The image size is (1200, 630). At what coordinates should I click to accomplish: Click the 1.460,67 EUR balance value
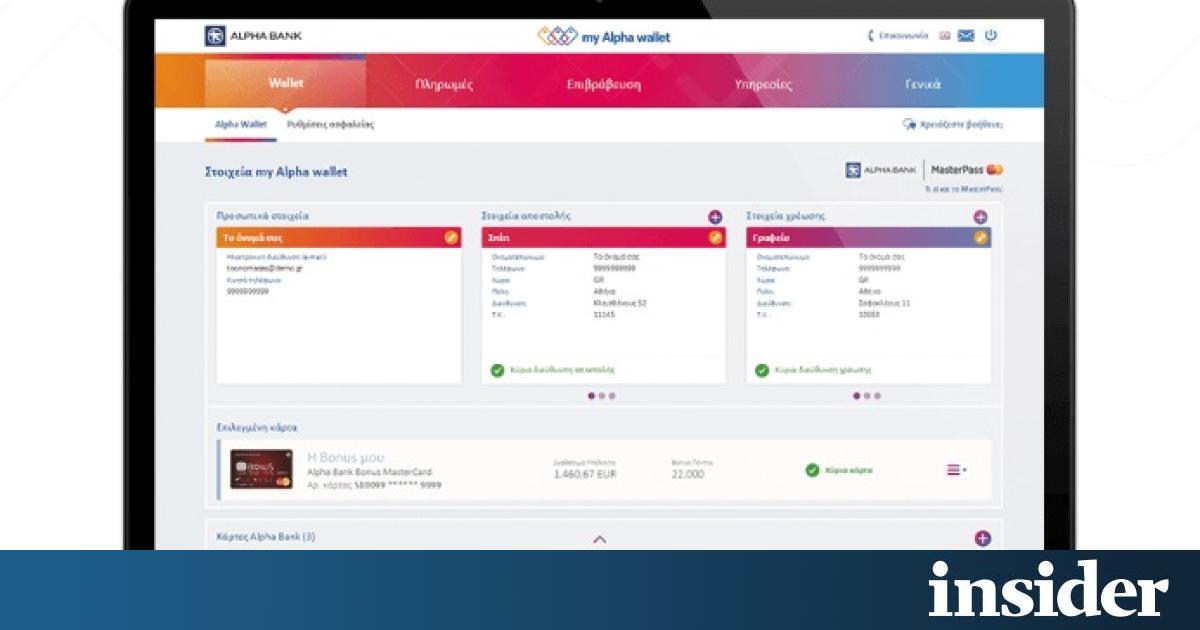click(x=585, y=474)
